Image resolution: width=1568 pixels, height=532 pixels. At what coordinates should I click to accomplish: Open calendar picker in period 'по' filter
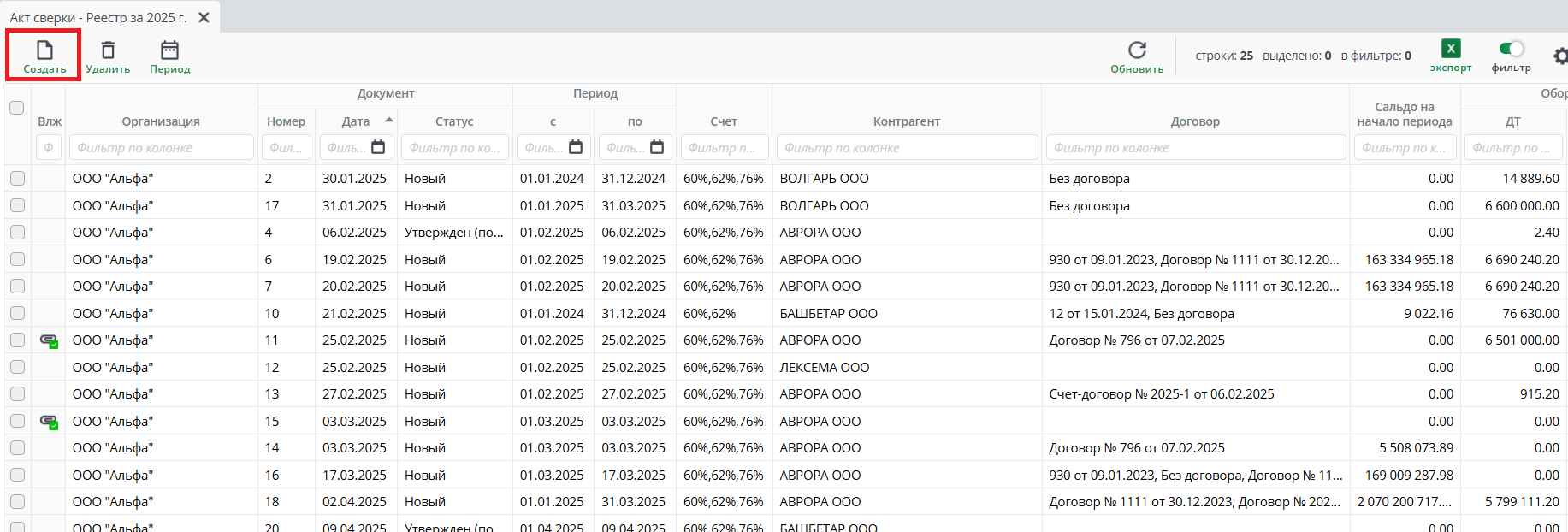click(657, 147)
